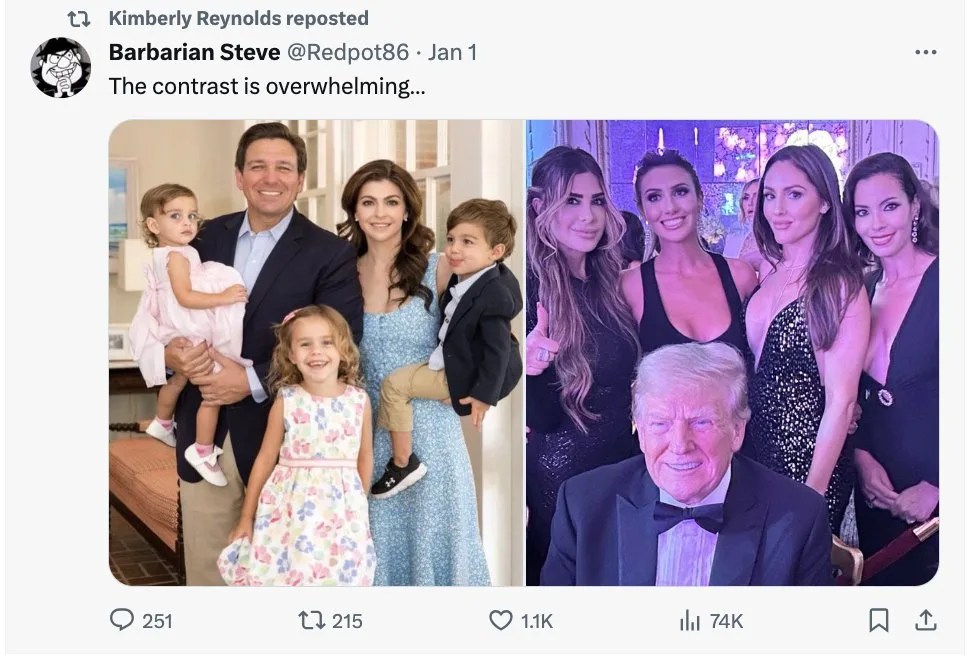
Task: Click the @Redpot86 handle
Action: pos(347,52)
